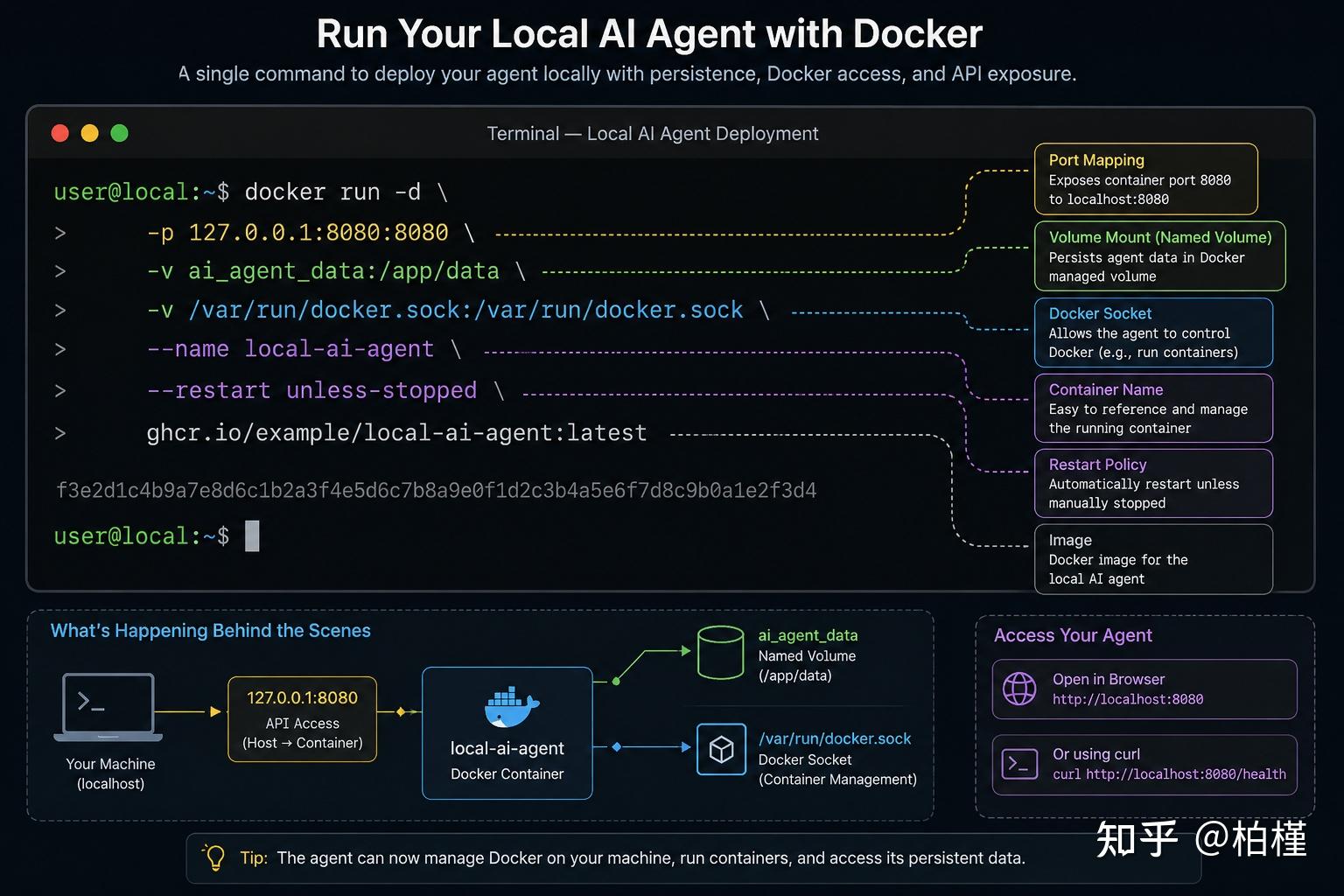Select the Container Name annotation box

point(1153,408)
